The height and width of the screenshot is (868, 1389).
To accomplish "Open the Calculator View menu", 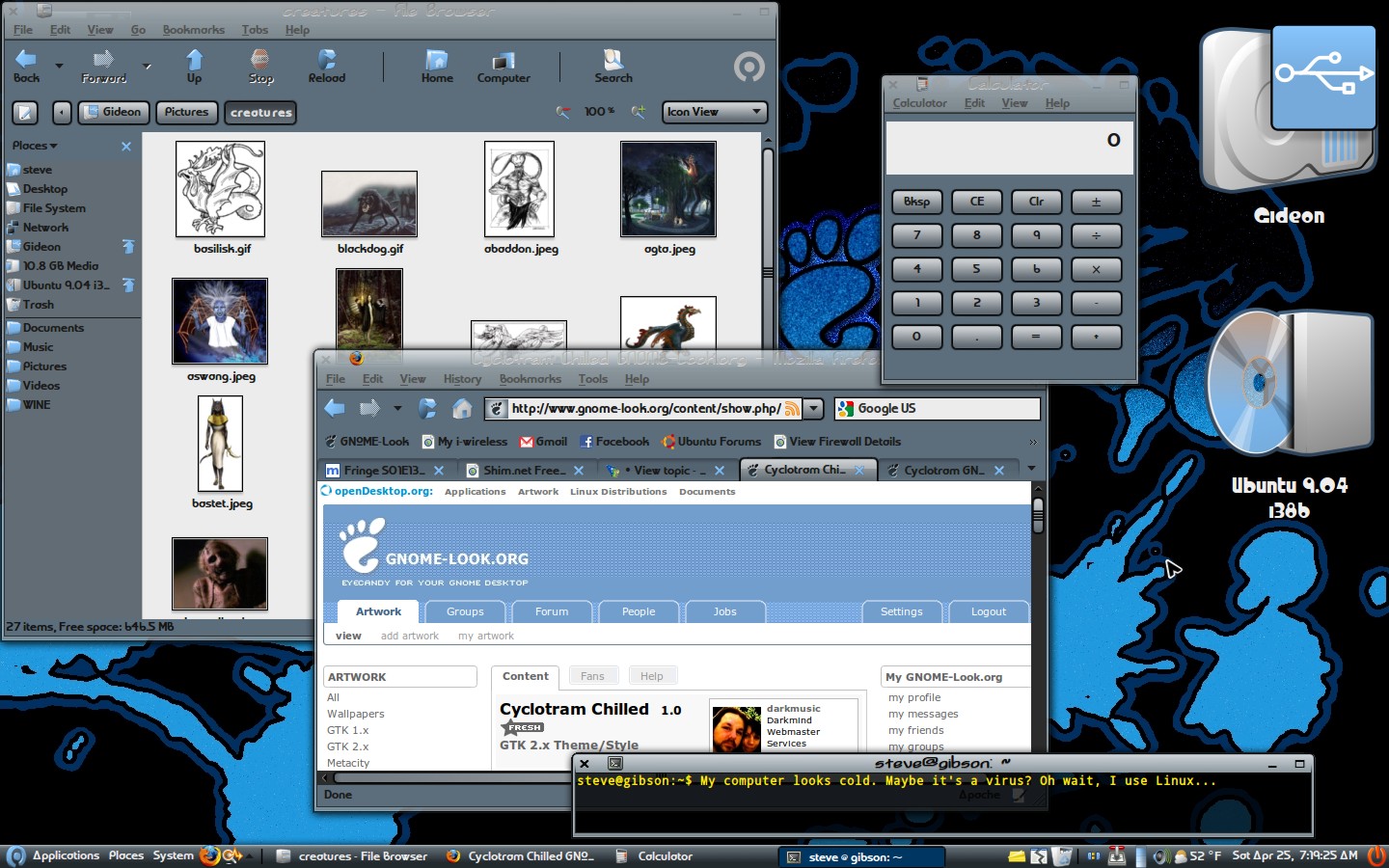I will pyautogui.click(x=1014, y=103).
